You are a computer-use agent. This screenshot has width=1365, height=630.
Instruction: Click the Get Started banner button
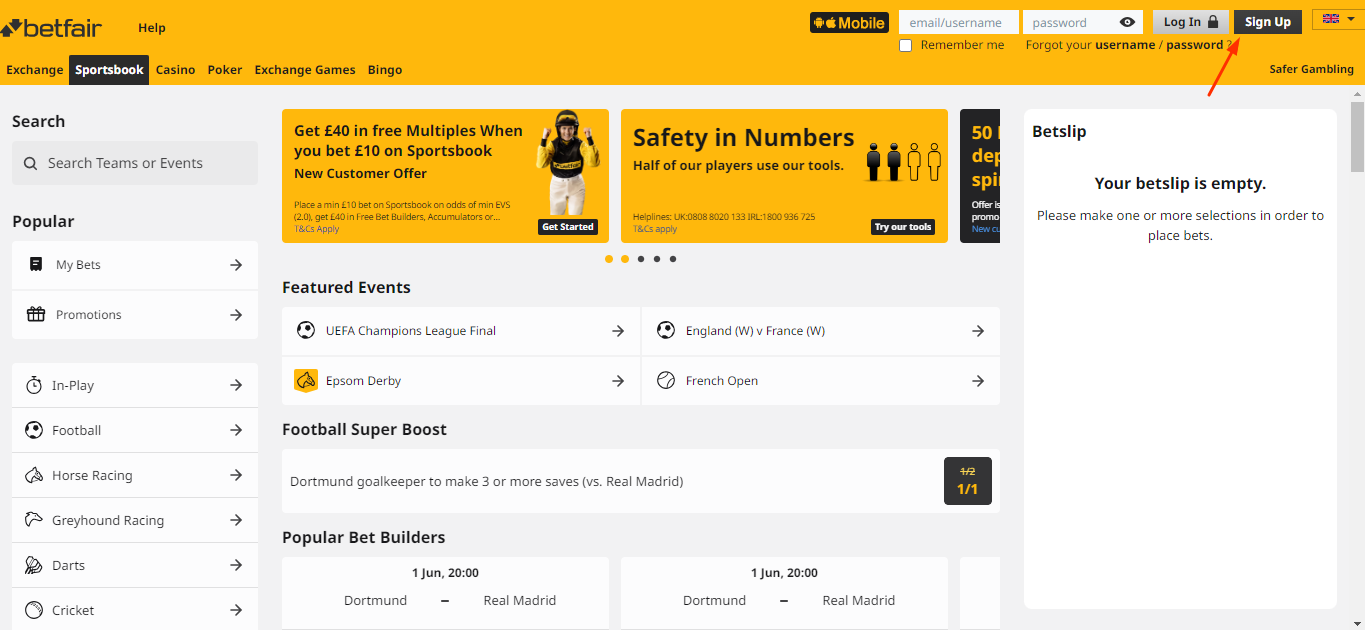coord(568,227)
